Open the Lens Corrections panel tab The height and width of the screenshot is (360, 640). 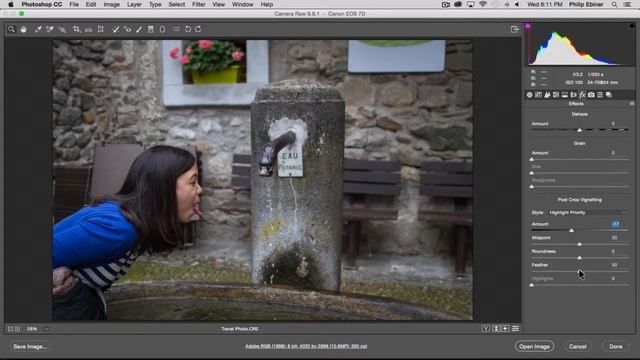point(573,95)
